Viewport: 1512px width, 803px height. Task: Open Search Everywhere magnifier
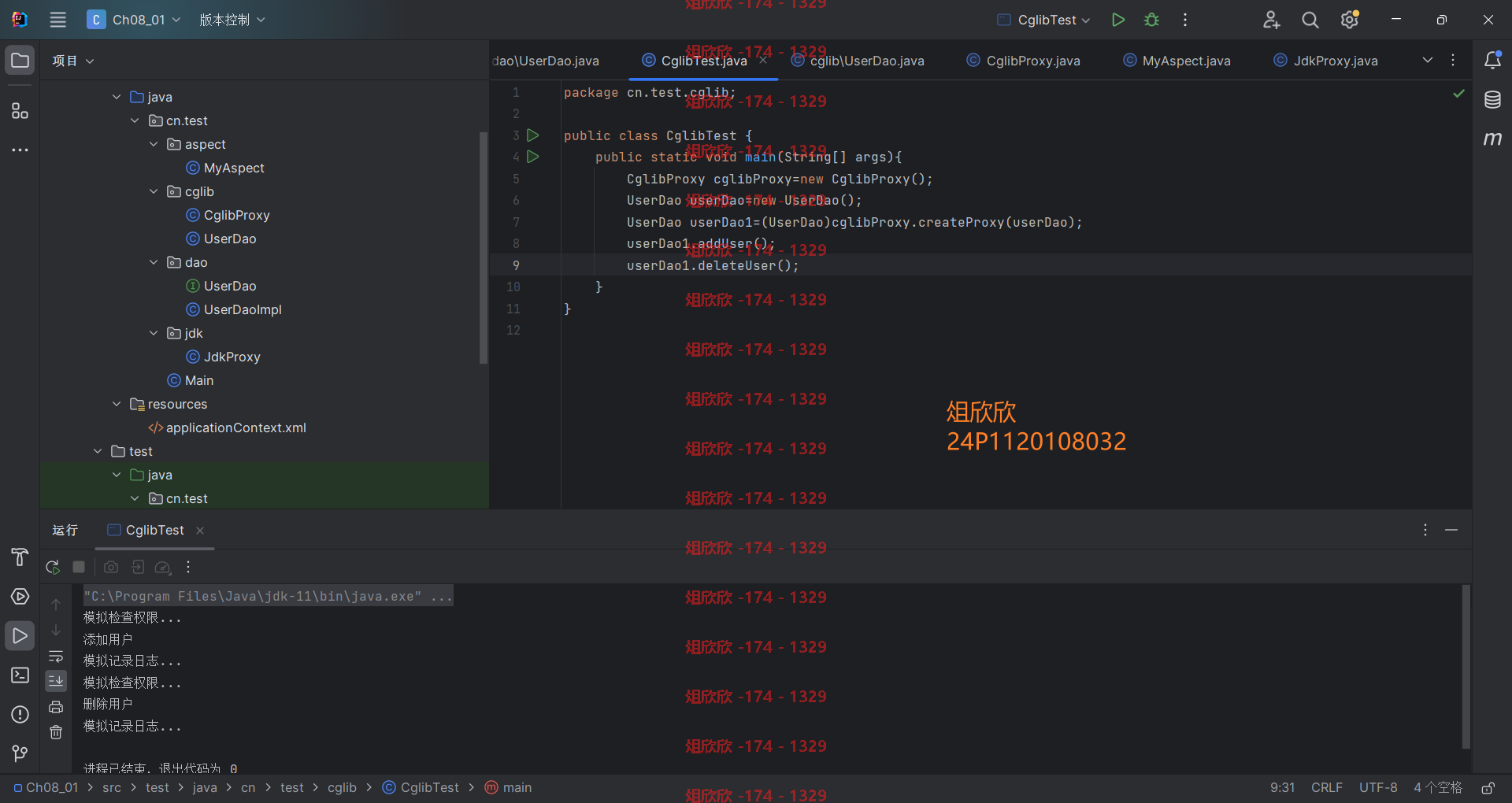click(1310, 20)
